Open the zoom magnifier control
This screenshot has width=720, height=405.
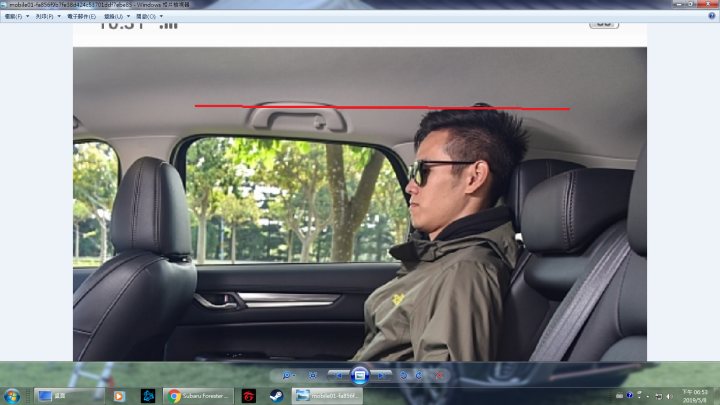[x=288, y=376]
